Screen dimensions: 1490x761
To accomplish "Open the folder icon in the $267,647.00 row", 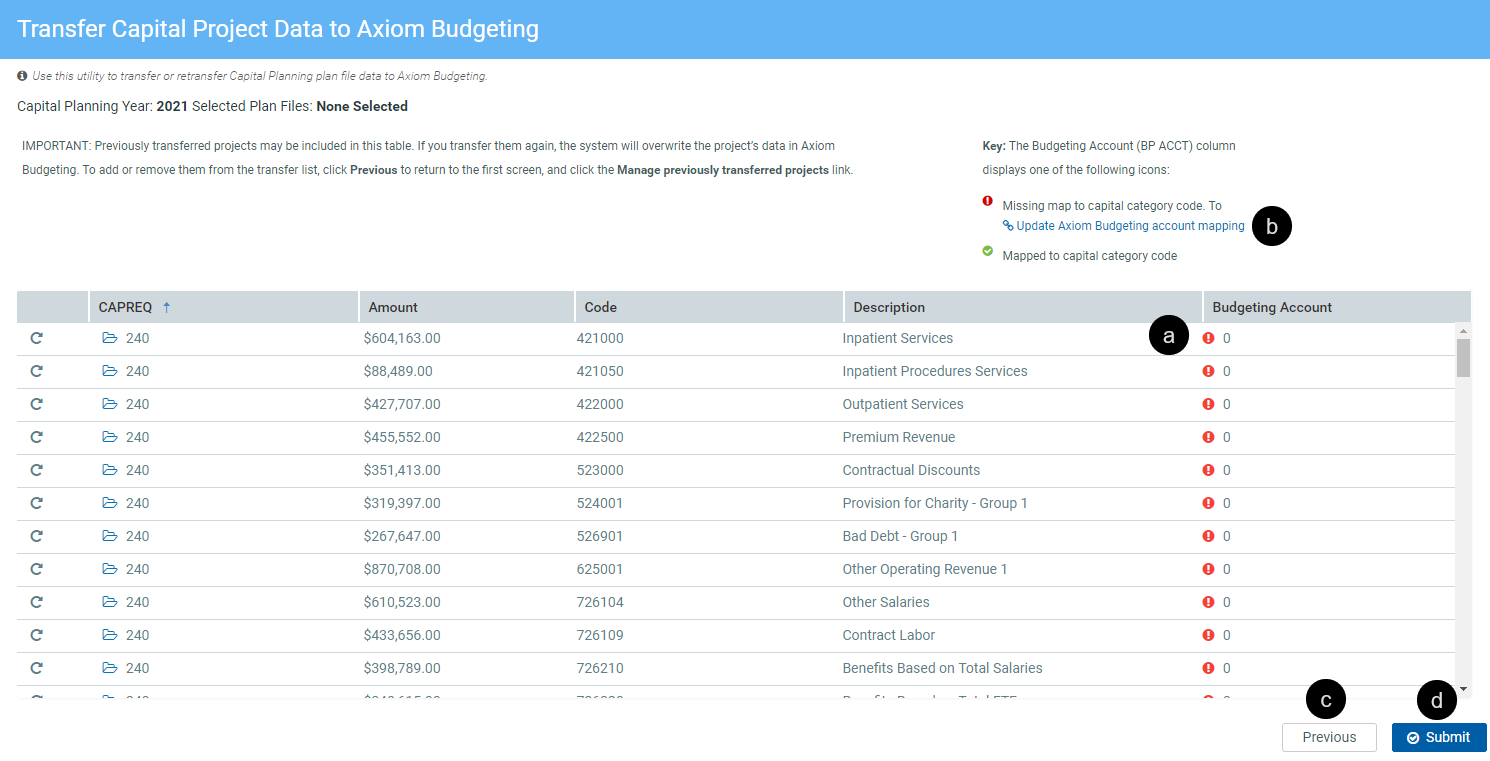I will click(x=110, y=536).
